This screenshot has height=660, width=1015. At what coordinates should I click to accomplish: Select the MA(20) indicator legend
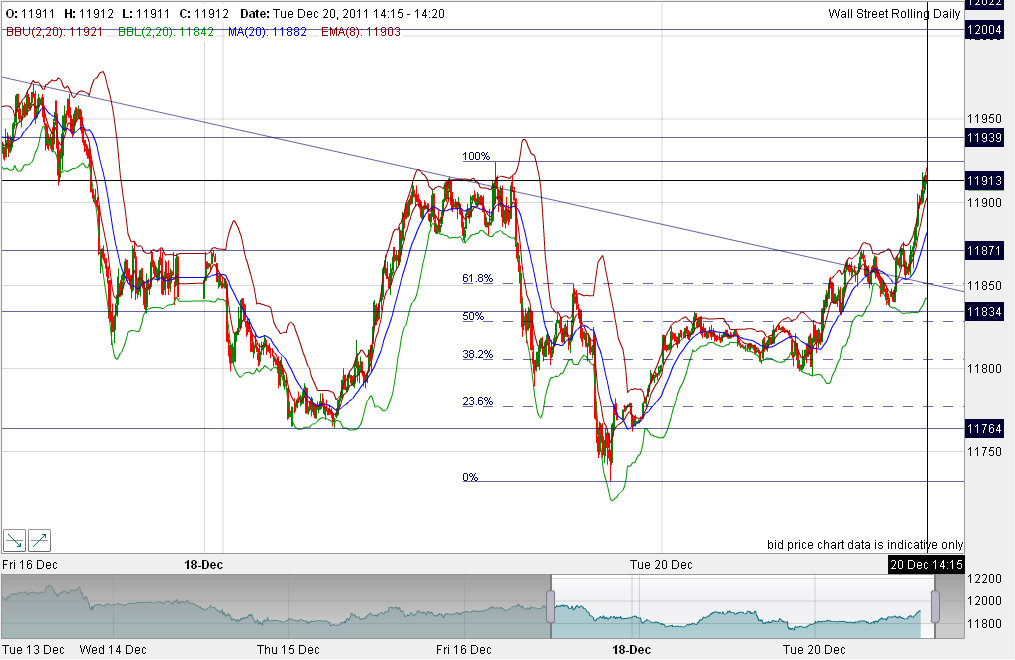[x=267, y=32]
